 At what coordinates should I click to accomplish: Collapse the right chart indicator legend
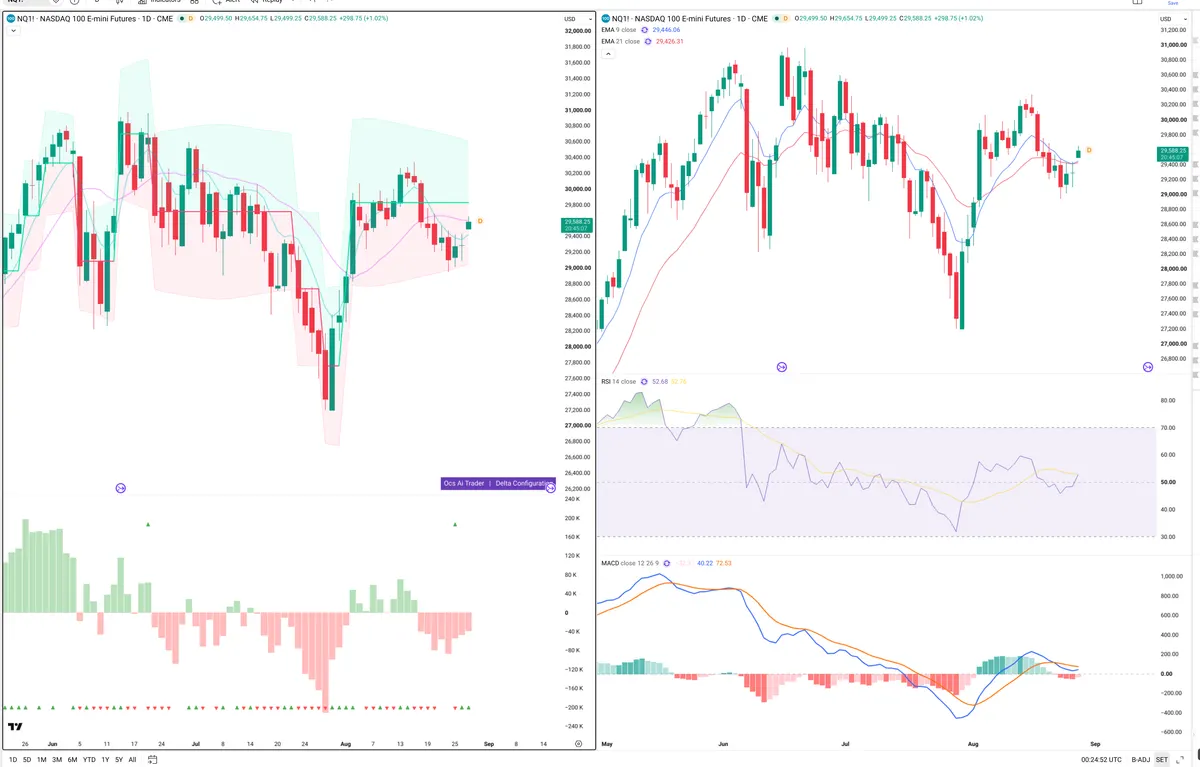[x=608, y=53]
